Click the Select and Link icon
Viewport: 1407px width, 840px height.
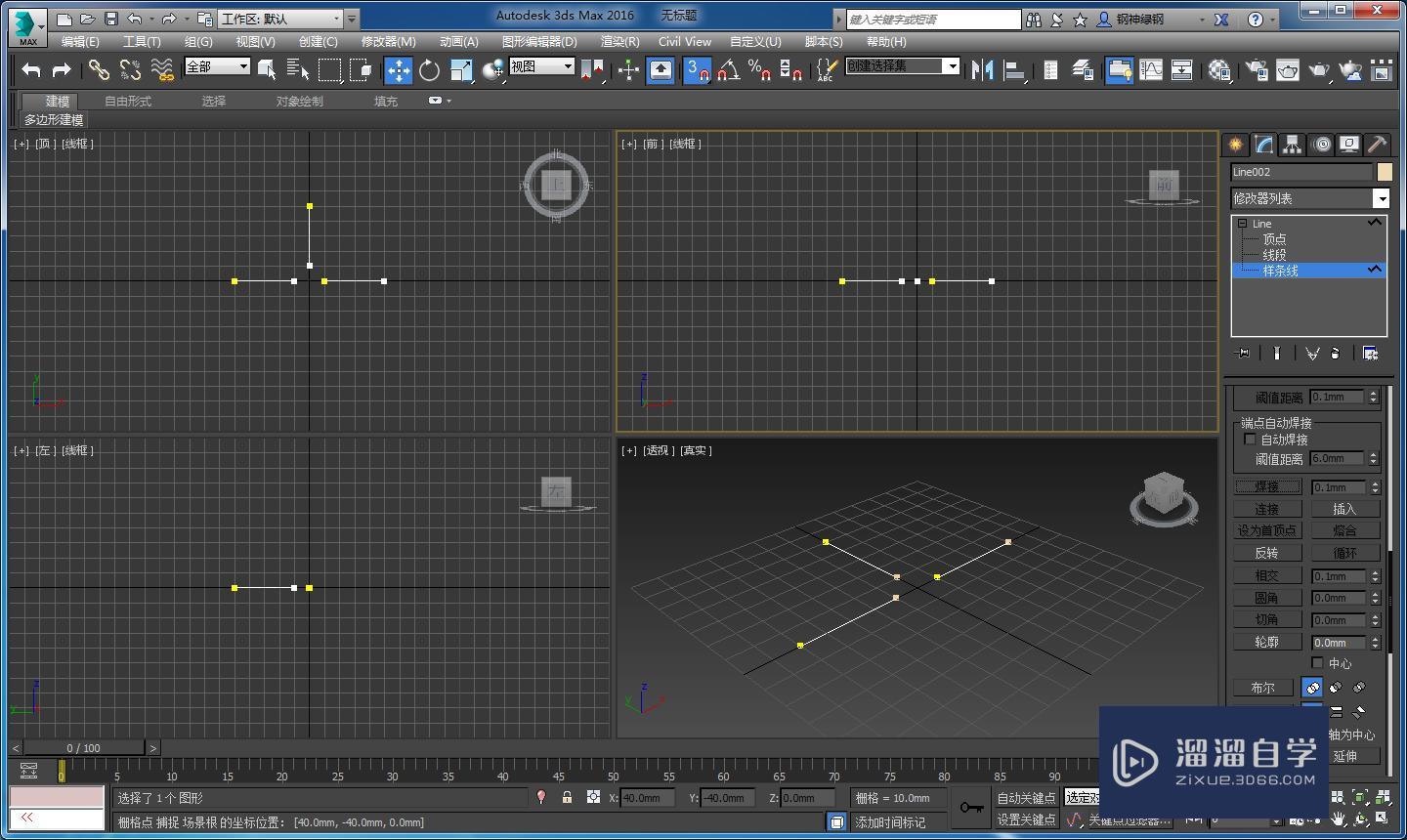point(99,69)
